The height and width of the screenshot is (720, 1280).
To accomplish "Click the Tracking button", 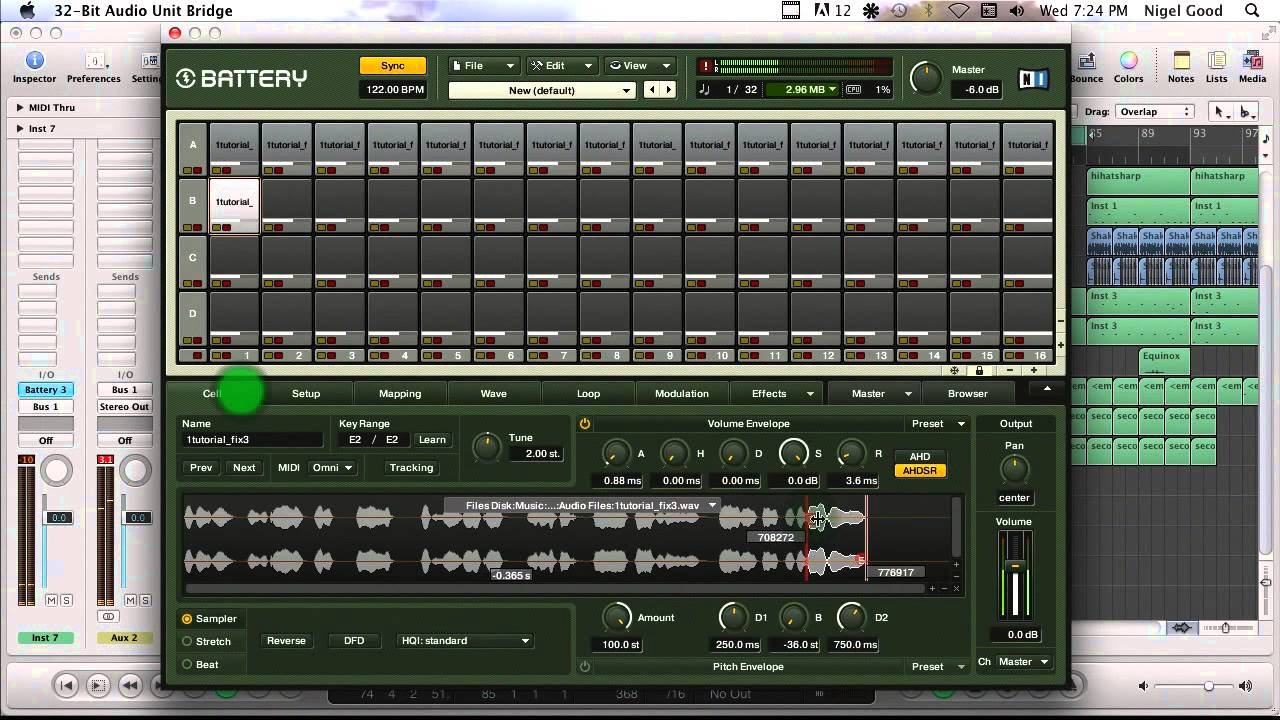I will (x=411, y=468).
